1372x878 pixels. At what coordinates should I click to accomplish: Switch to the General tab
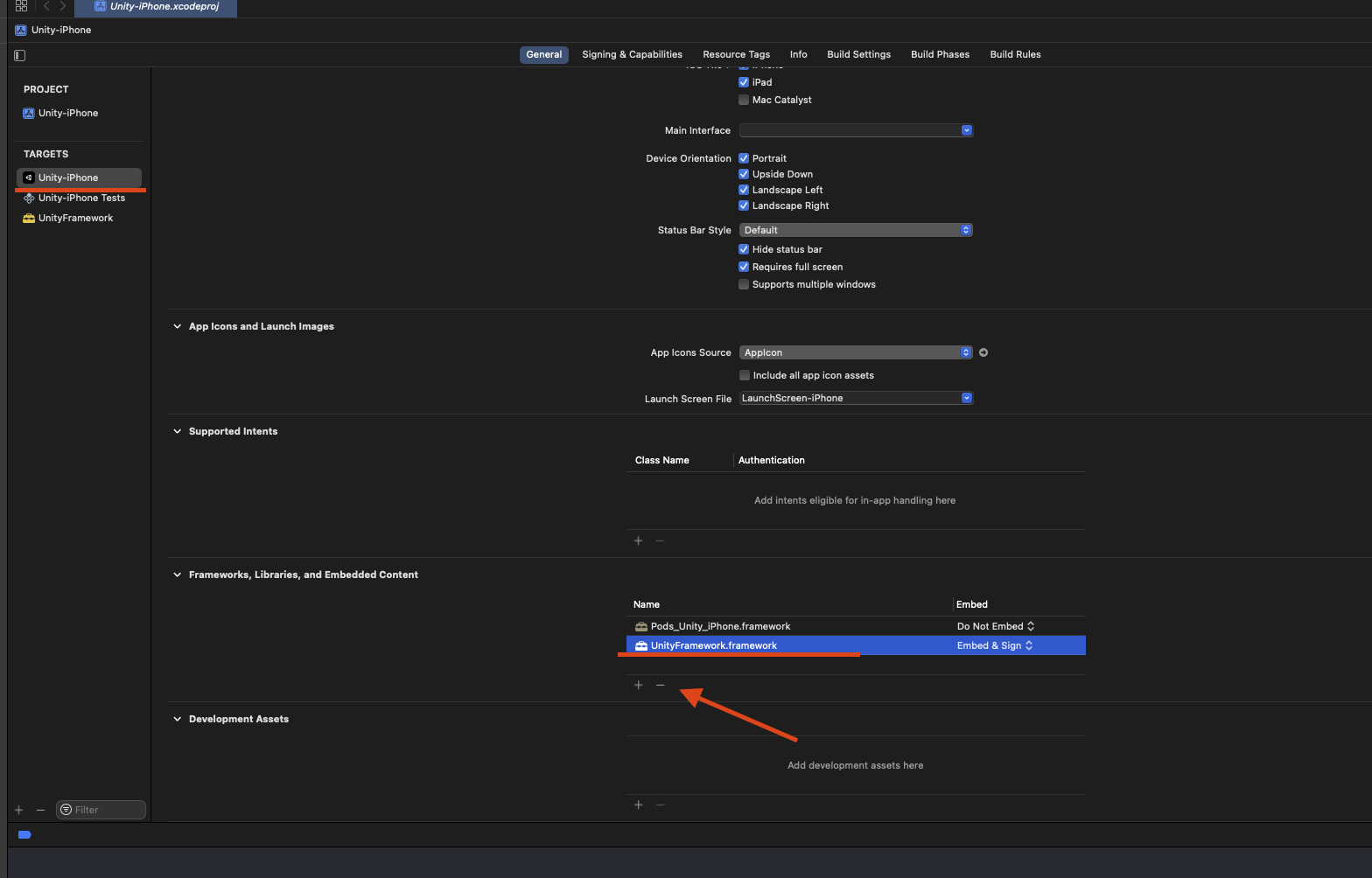[544, 54]
